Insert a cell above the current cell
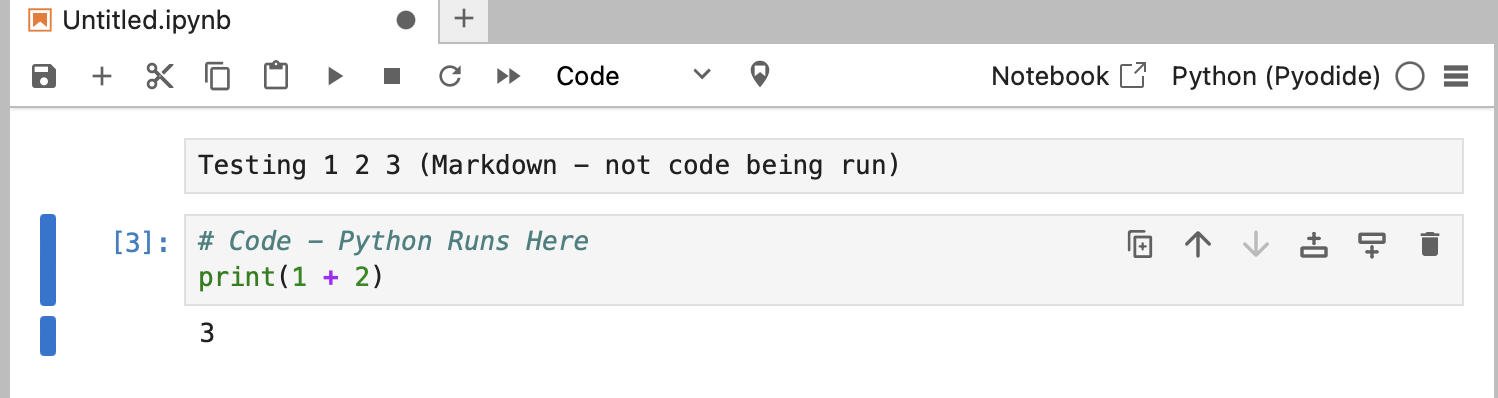Screen dimensions: 1498x398 (1313, 244)
